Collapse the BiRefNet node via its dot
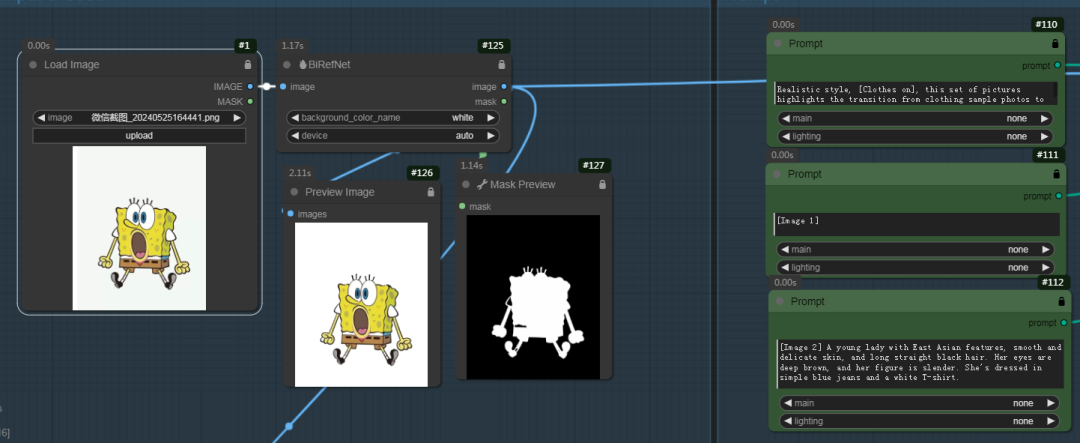The image size is (1080, 443). [x=287, y=65]
